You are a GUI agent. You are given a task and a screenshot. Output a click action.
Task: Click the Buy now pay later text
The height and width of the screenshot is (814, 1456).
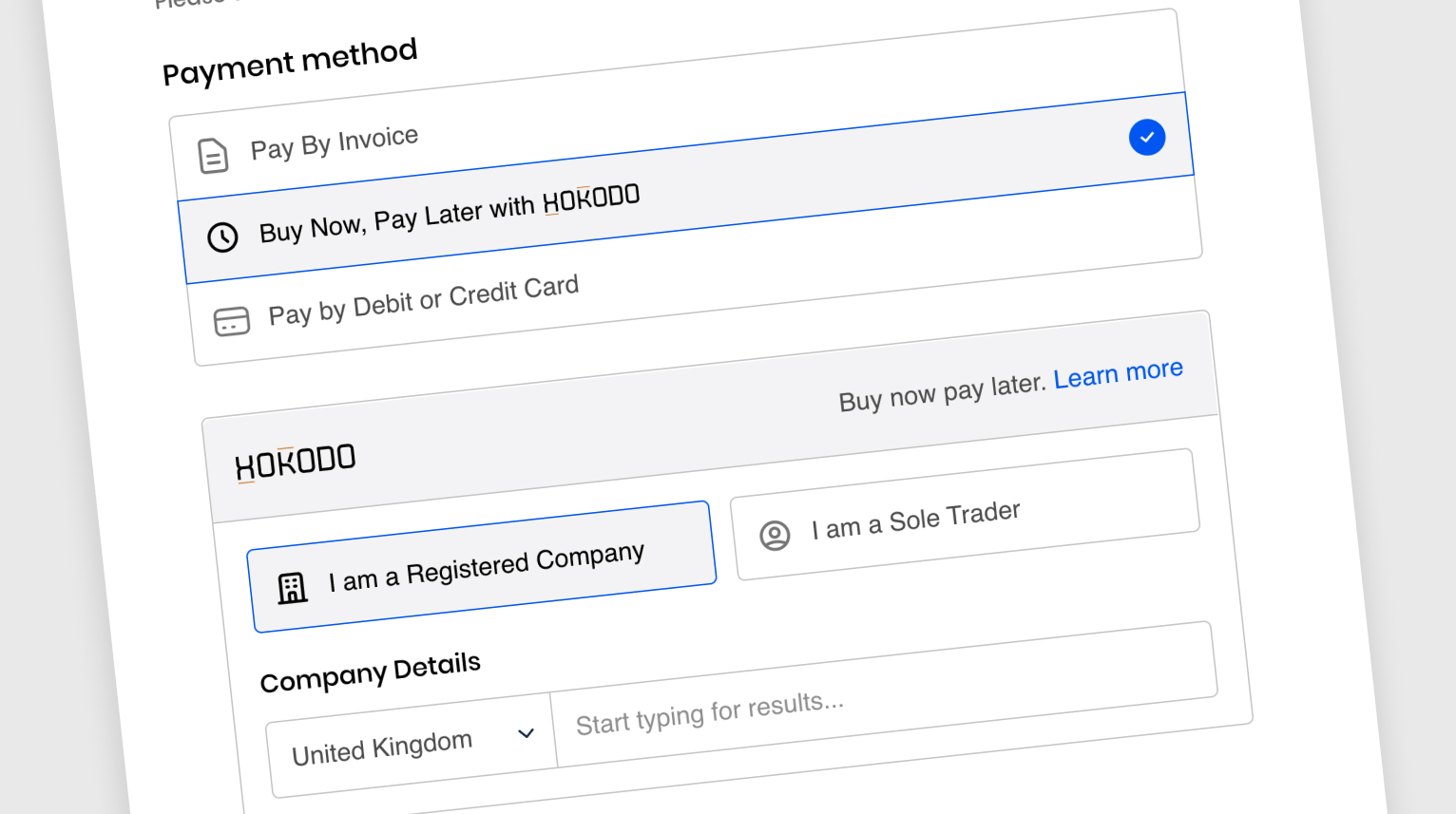point(941,391)
